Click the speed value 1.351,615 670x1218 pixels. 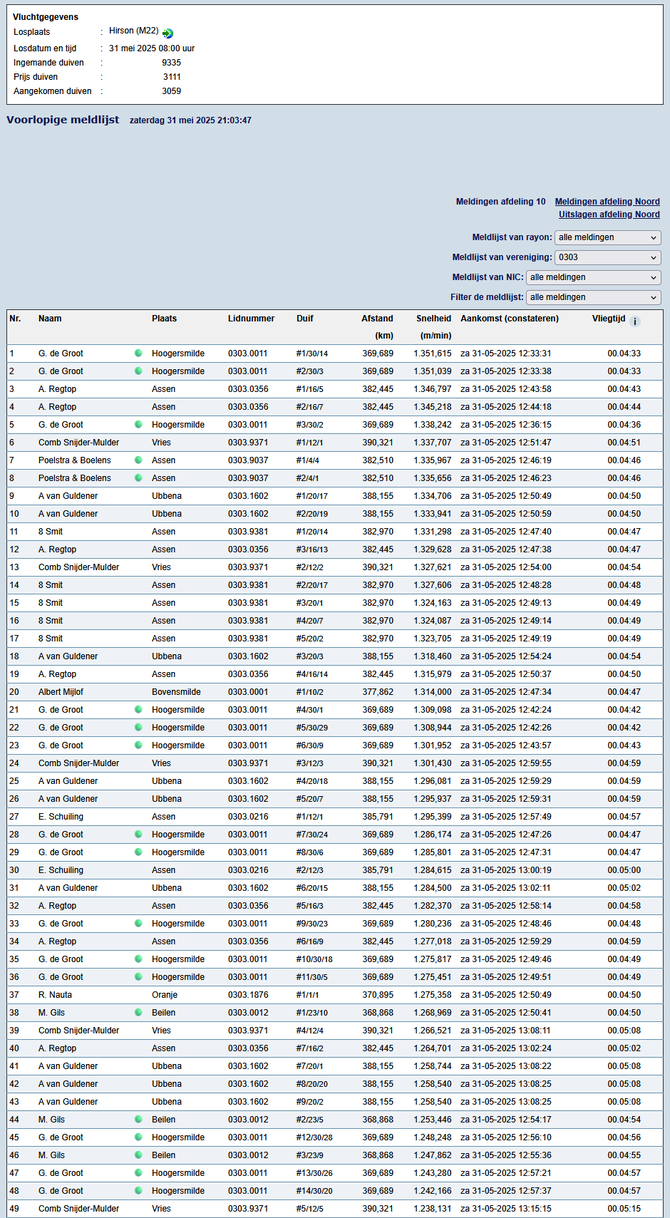432,353
